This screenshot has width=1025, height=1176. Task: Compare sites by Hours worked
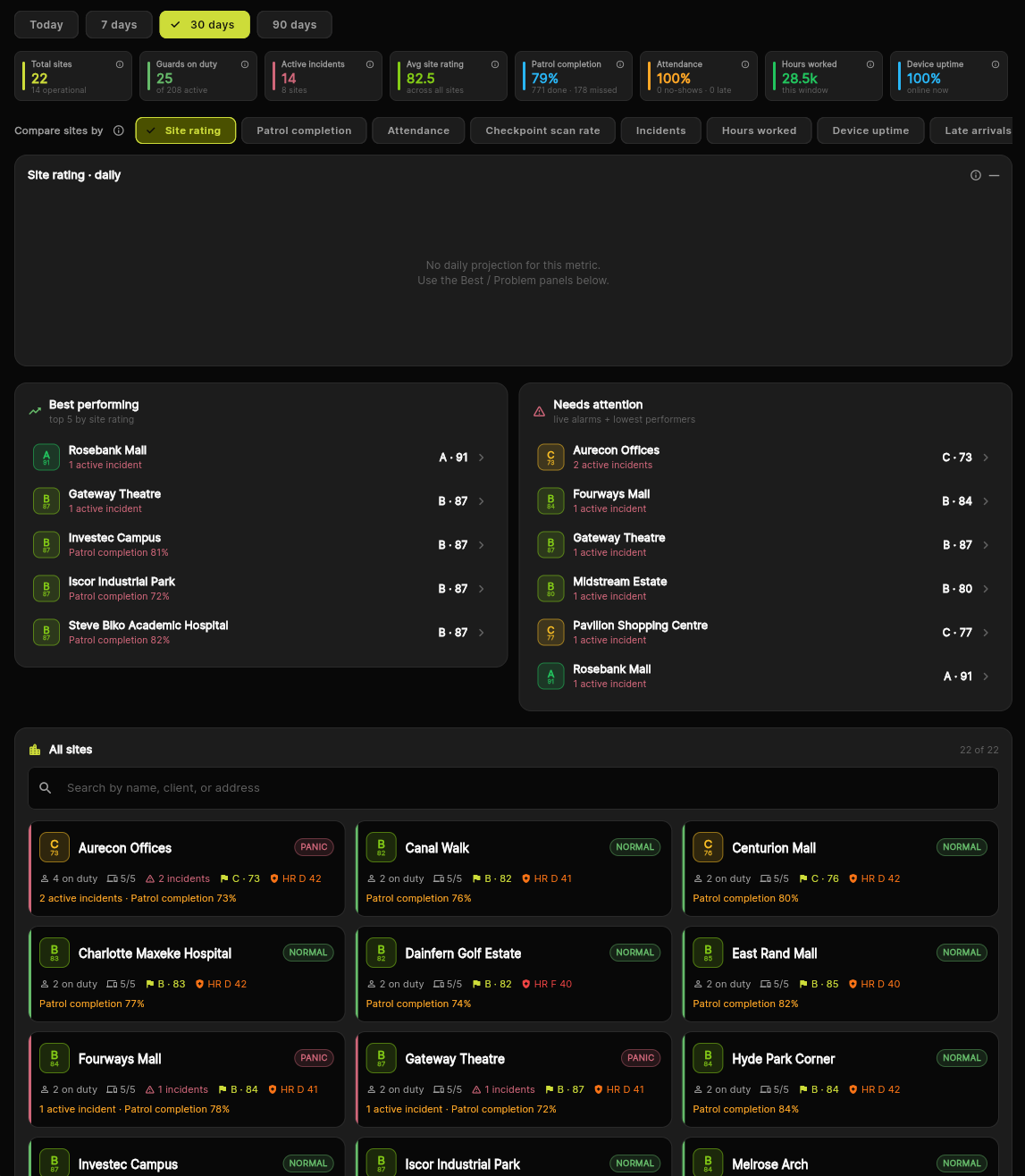(759, 130)
